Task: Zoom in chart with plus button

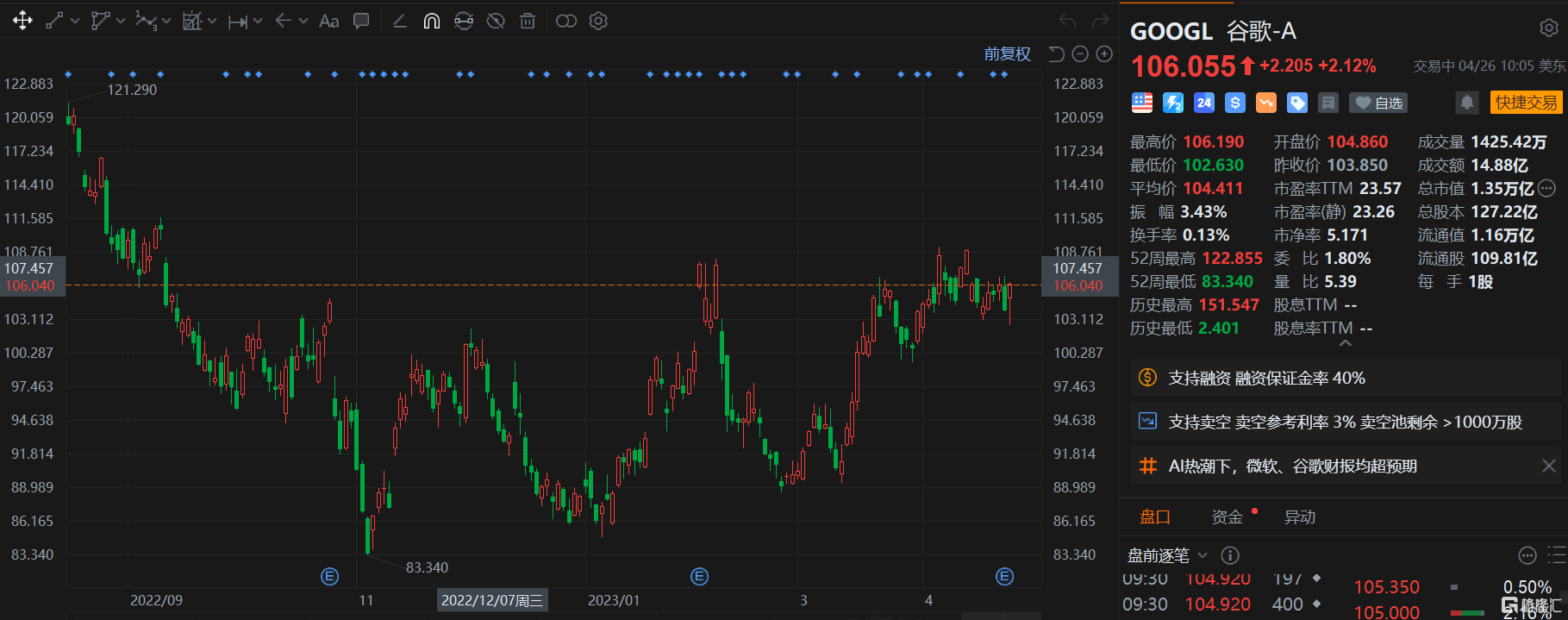Action: 1104,54
